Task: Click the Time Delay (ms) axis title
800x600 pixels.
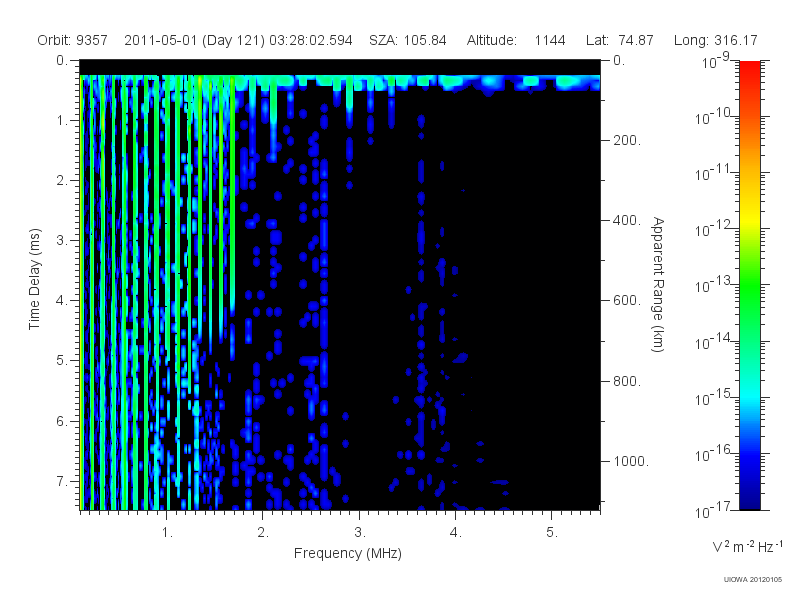Action: coord(34,279)
